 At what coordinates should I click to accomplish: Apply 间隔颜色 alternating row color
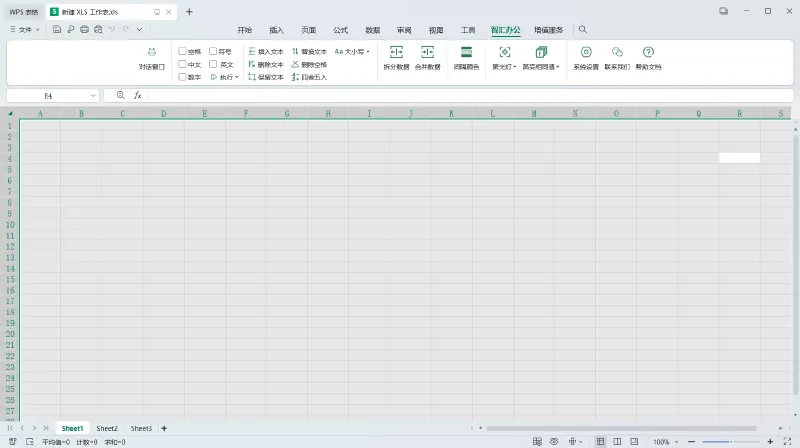pyautogui.click(x=466, y=58)
